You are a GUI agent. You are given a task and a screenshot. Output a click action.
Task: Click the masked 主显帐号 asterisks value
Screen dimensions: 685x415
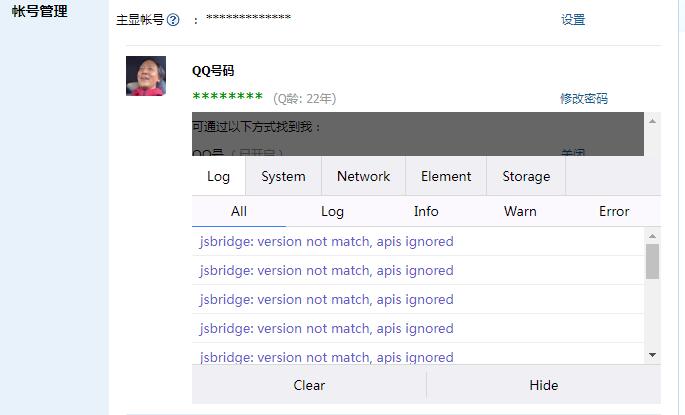coord(249,17)
